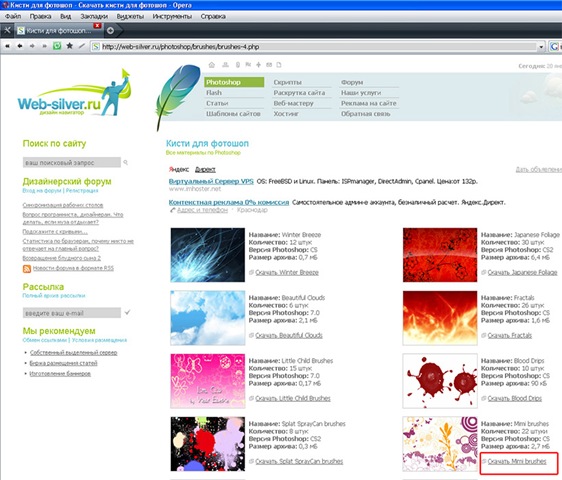Screen dimensions: 562x480
Task: Open the Photoshop site section
Action: (x=234, y=82)
